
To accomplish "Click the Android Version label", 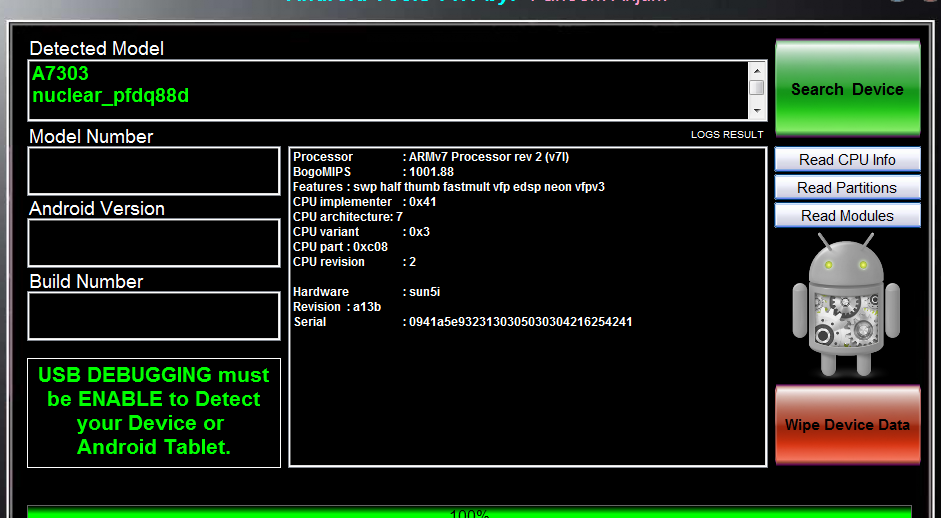I will pos(97,208).
